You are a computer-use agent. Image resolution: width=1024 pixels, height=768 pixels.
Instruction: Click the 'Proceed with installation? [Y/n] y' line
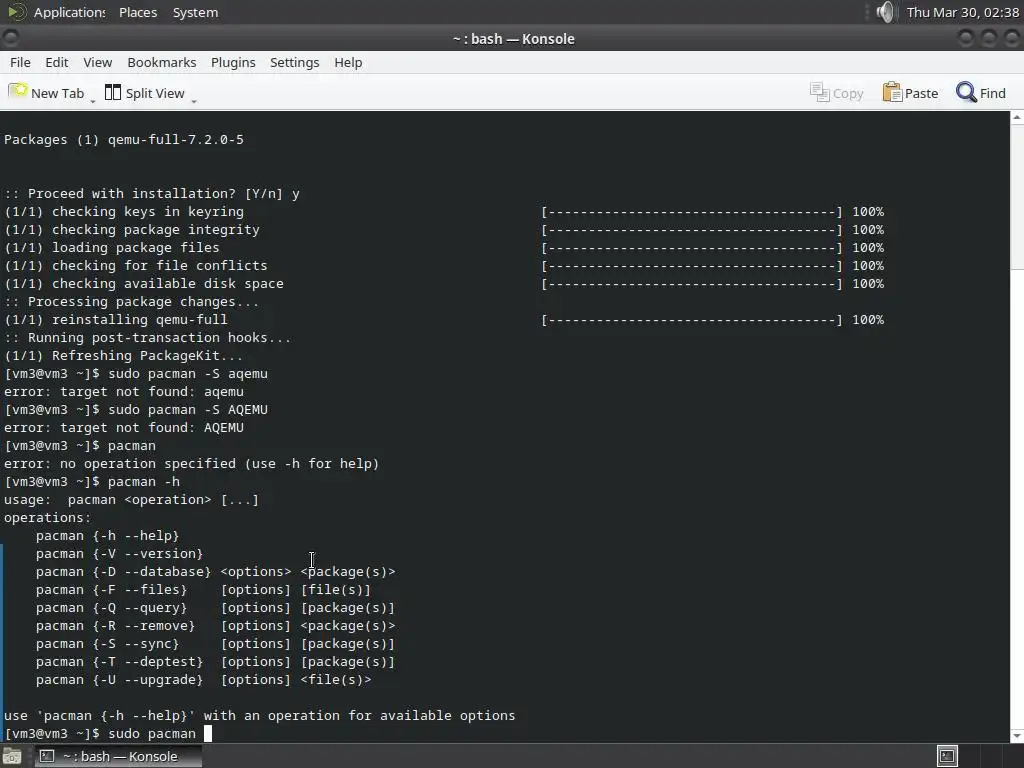(152, 194)
